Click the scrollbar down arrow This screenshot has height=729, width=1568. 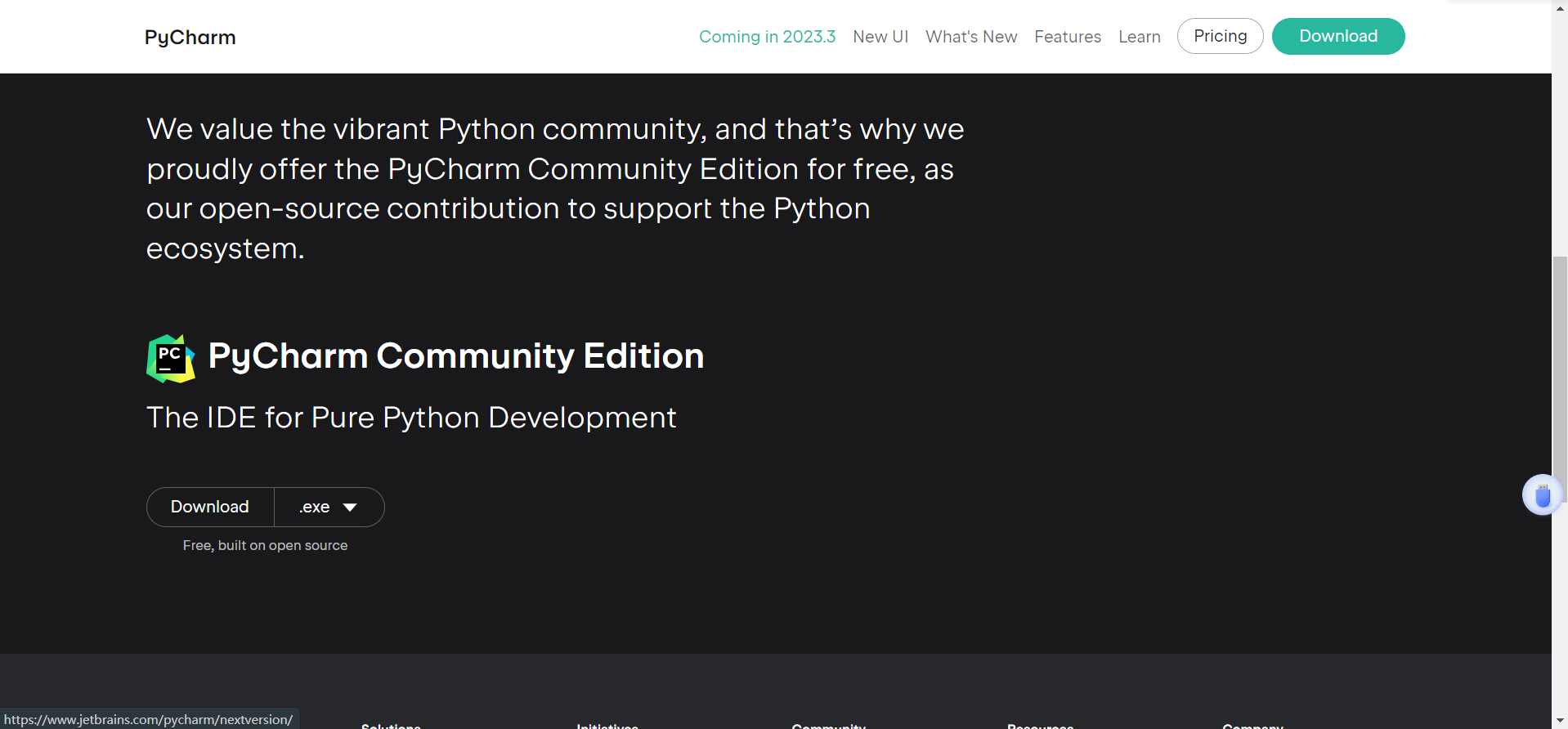[1560, 721]
